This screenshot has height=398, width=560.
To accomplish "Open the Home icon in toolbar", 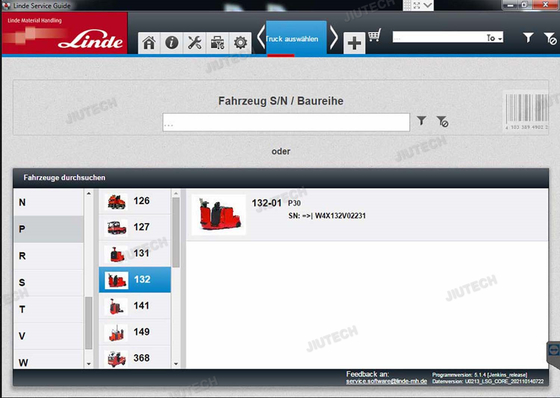I will coord(149,43).
